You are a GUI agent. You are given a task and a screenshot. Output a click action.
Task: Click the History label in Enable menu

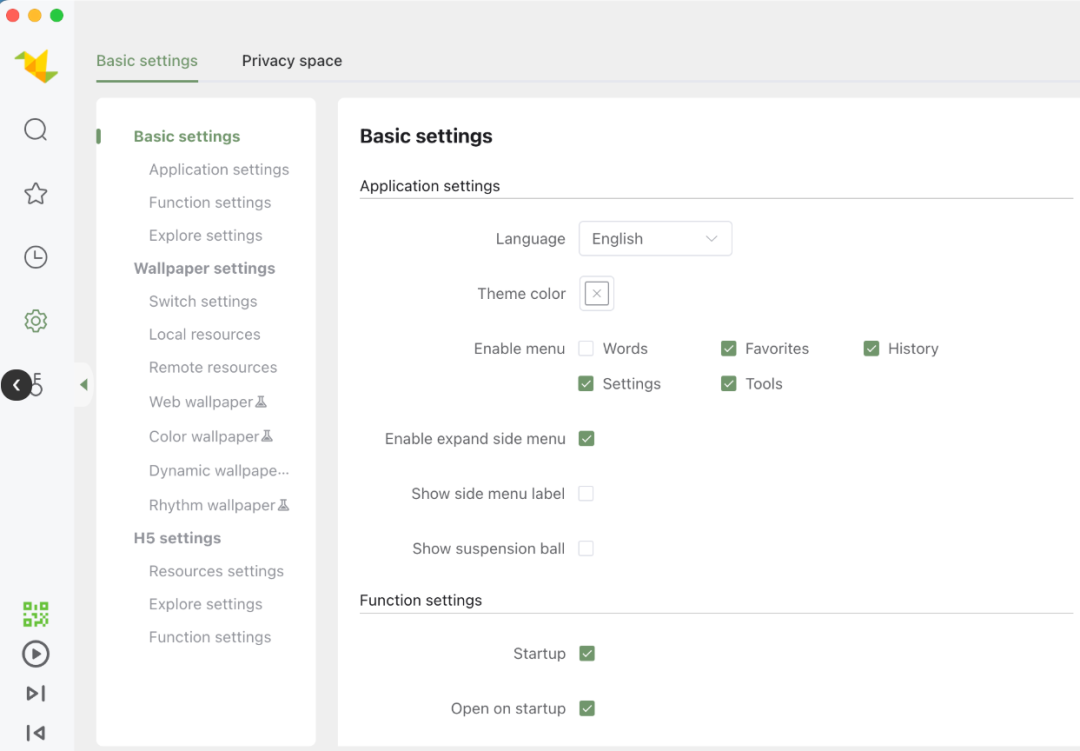[x=913, y=349]
